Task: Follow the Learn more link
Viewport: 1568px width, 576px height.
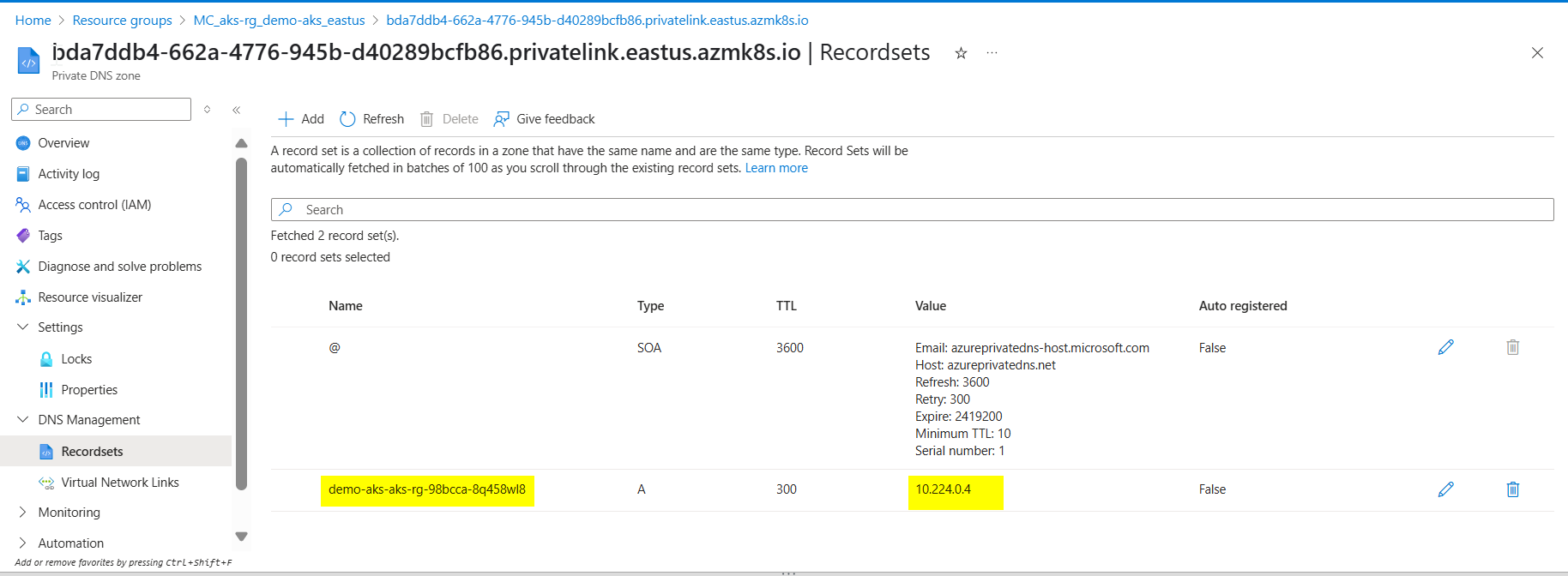Action: 776,168
